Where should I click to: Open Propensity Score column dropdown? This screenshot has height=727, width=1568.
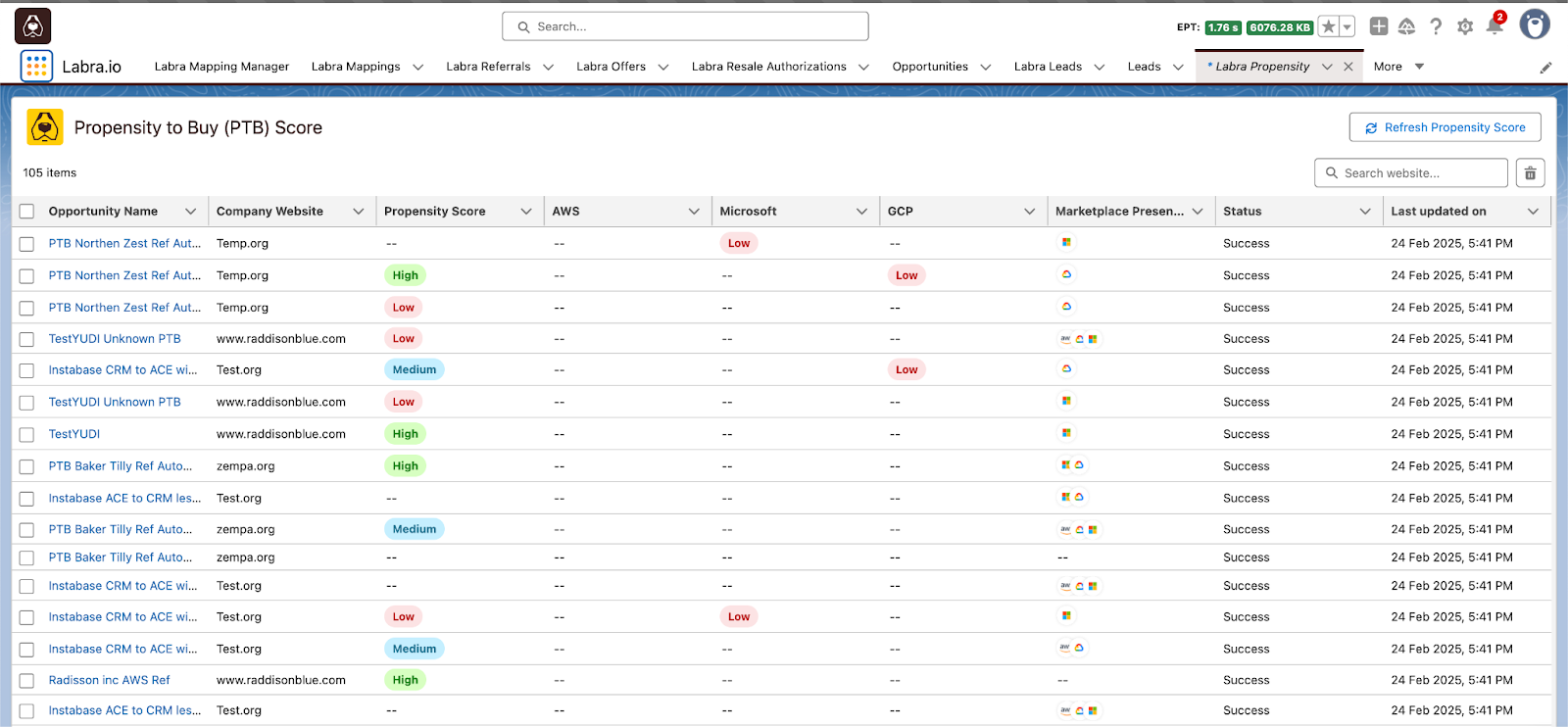[x=526, y=212]
